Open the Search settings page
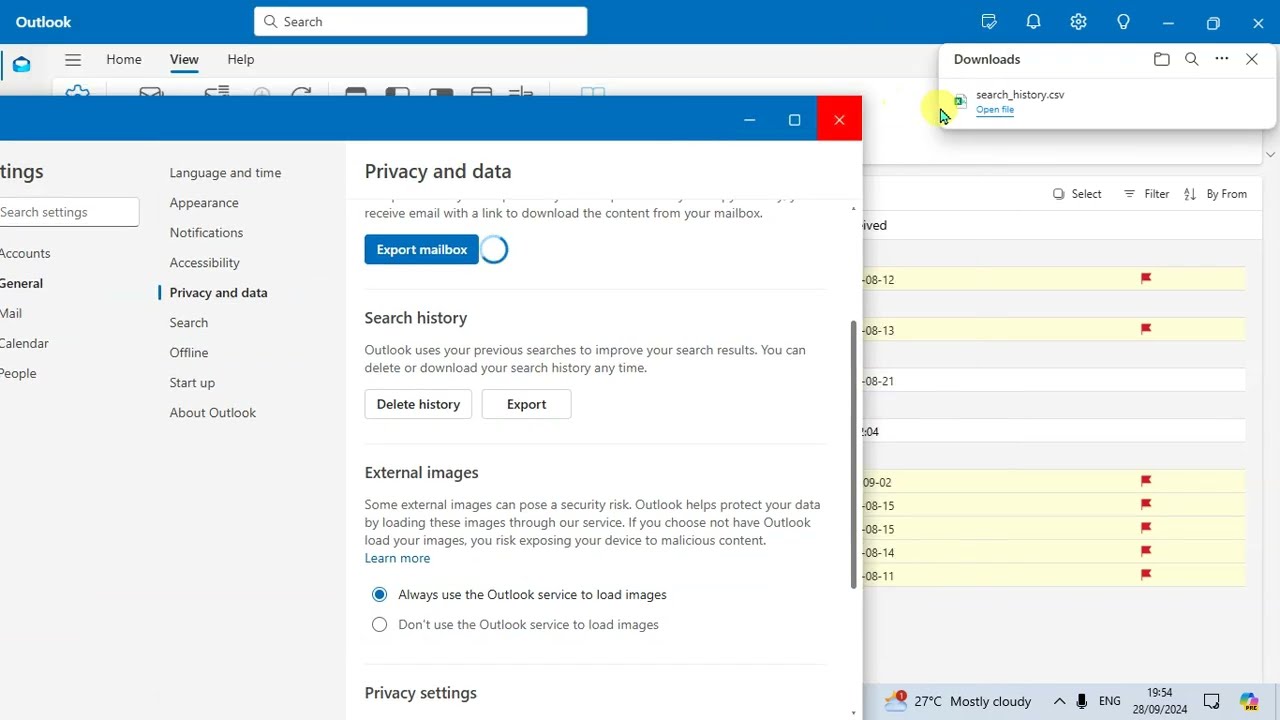 pyautogui.click(x=189, y=323)
